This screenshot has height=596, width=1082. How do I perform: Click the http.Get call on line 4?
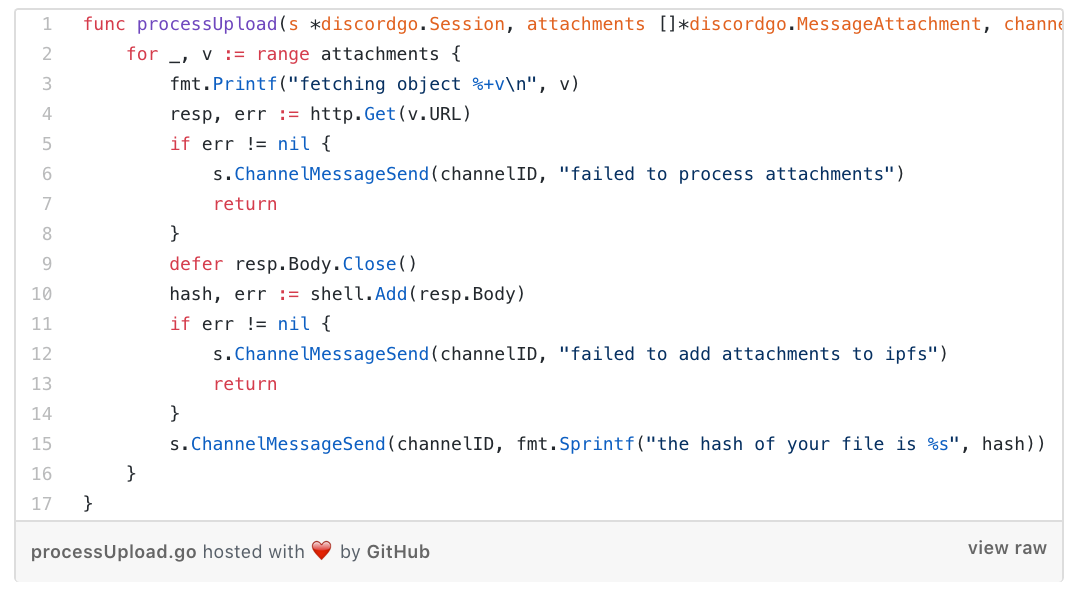(353, 114)
